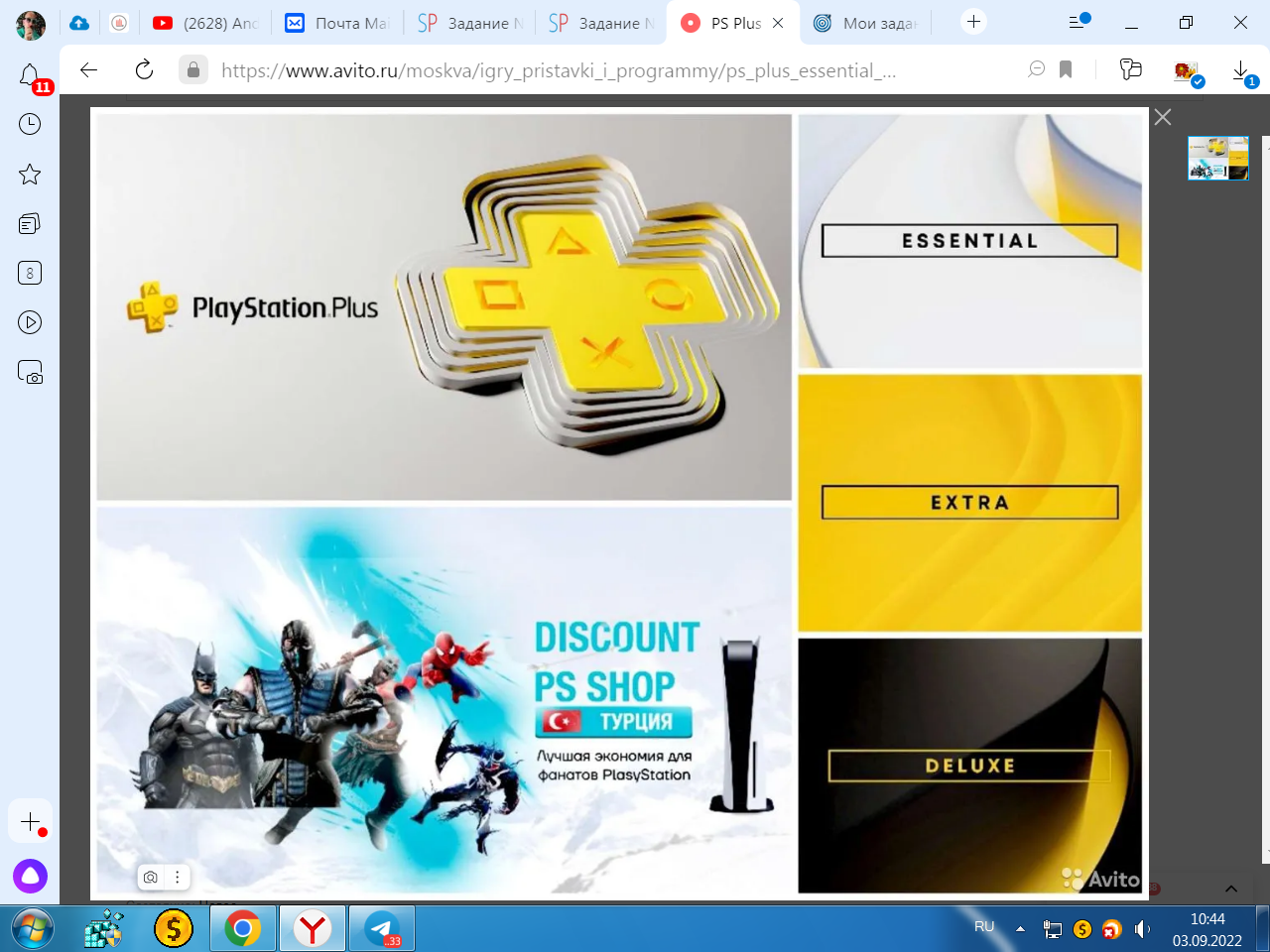
Task: Open the notifications bell with 11 badge
Action: coord(30,75)
